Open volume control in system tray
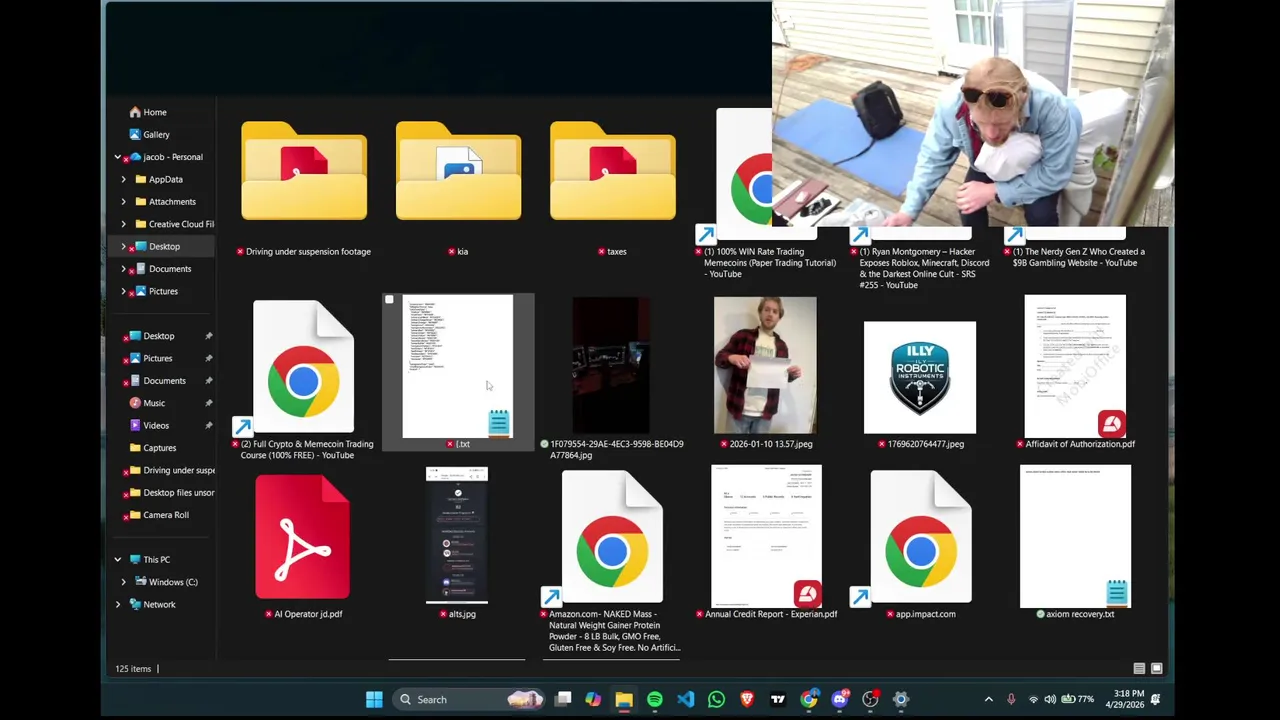 click(x=1050, y=700)
